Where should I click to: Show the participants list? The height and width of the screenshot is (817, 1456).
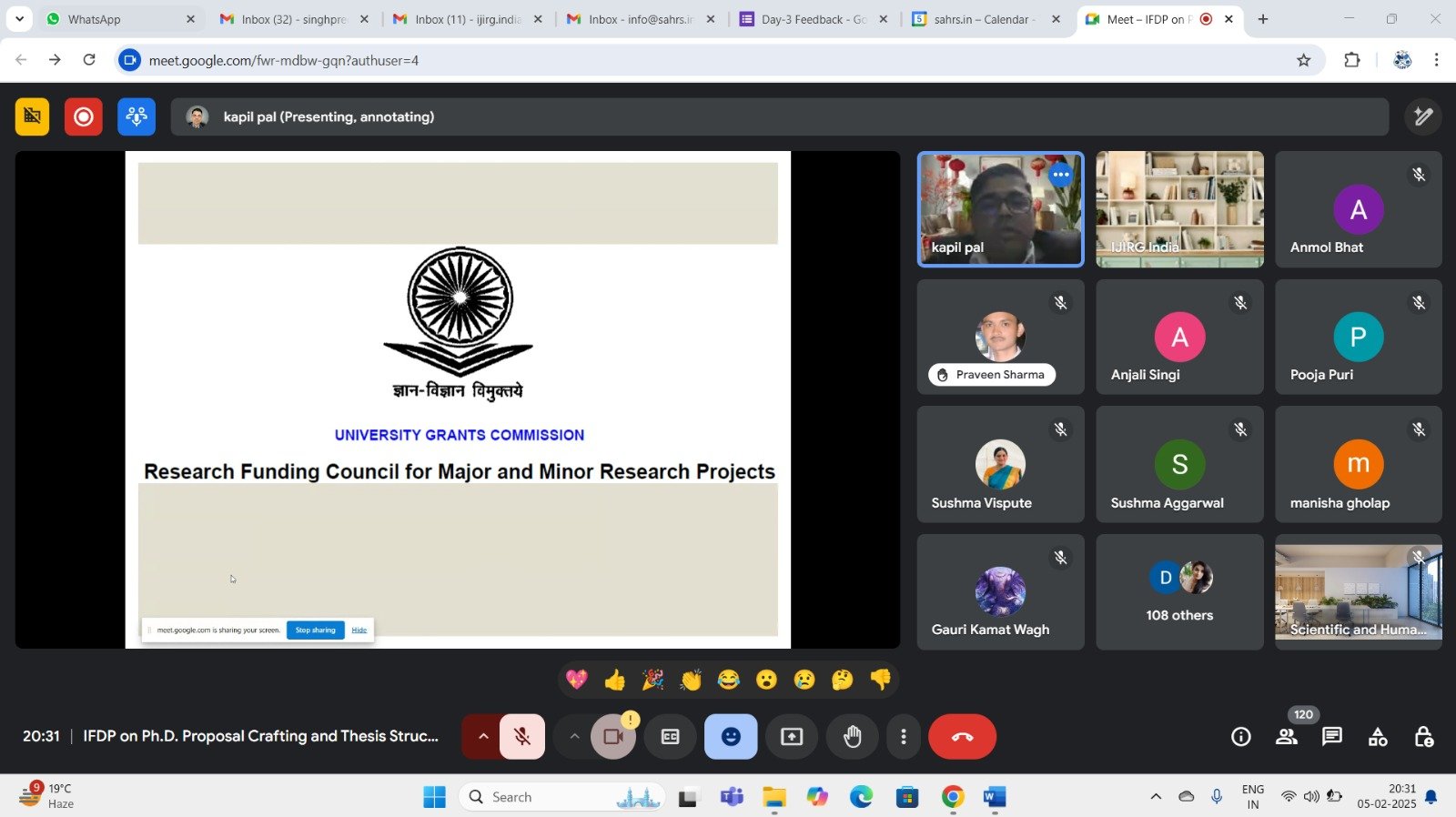tap(1287, 737)
